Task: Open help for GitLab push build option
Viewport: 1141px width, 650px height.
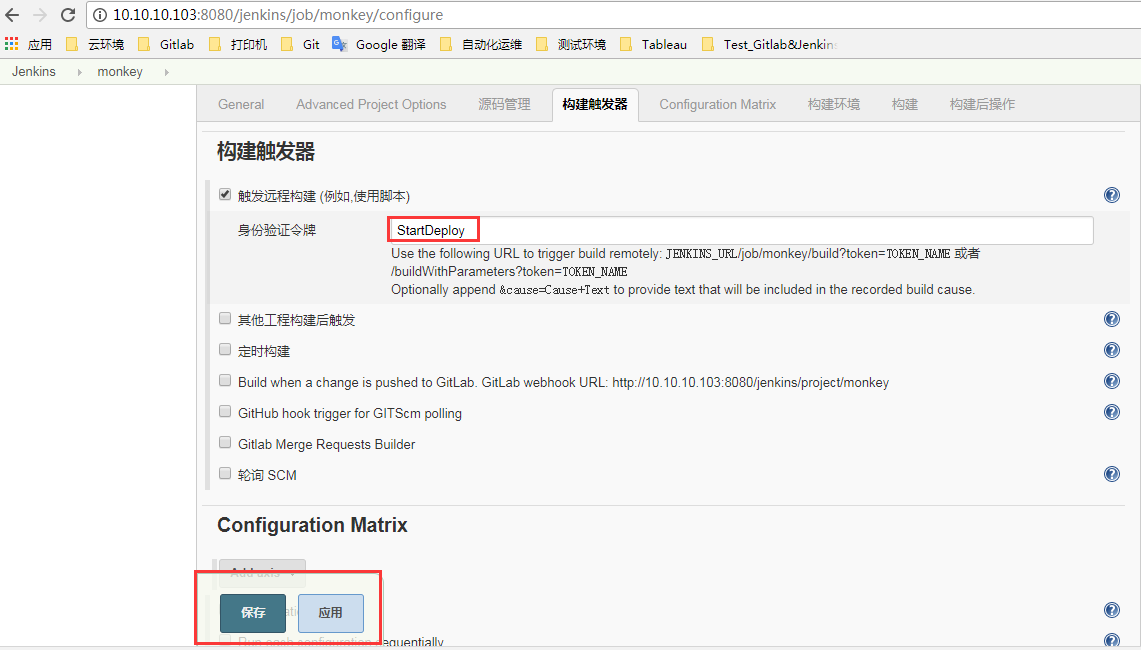Action: 1111,381
